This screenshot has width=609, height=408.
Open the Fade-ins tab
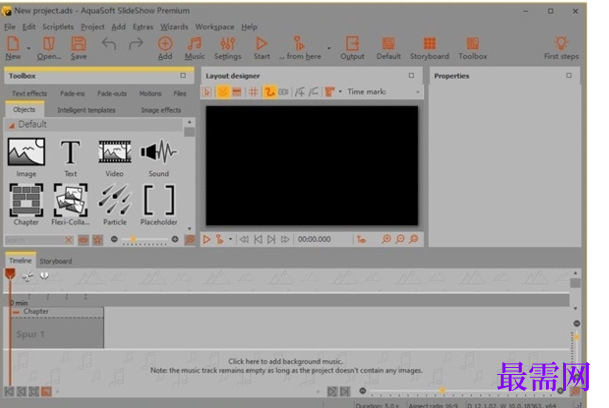pyautogui.click(x=72, y=94)
